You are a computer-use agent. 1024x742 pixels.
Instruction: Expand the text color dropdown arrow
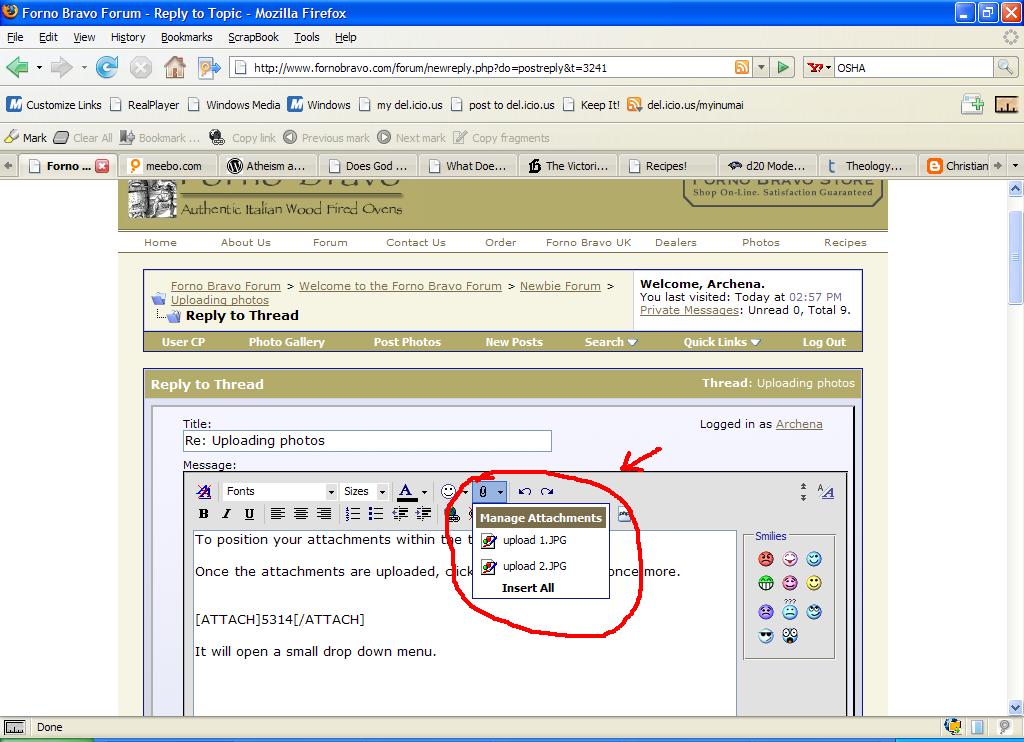[x=424, y=491]
